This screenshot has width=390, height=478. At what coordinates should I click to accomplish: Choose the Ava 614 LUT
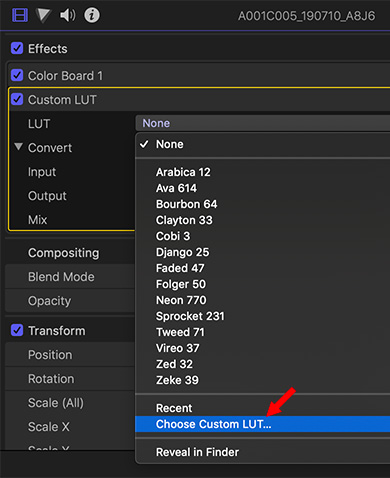point(263,188)
